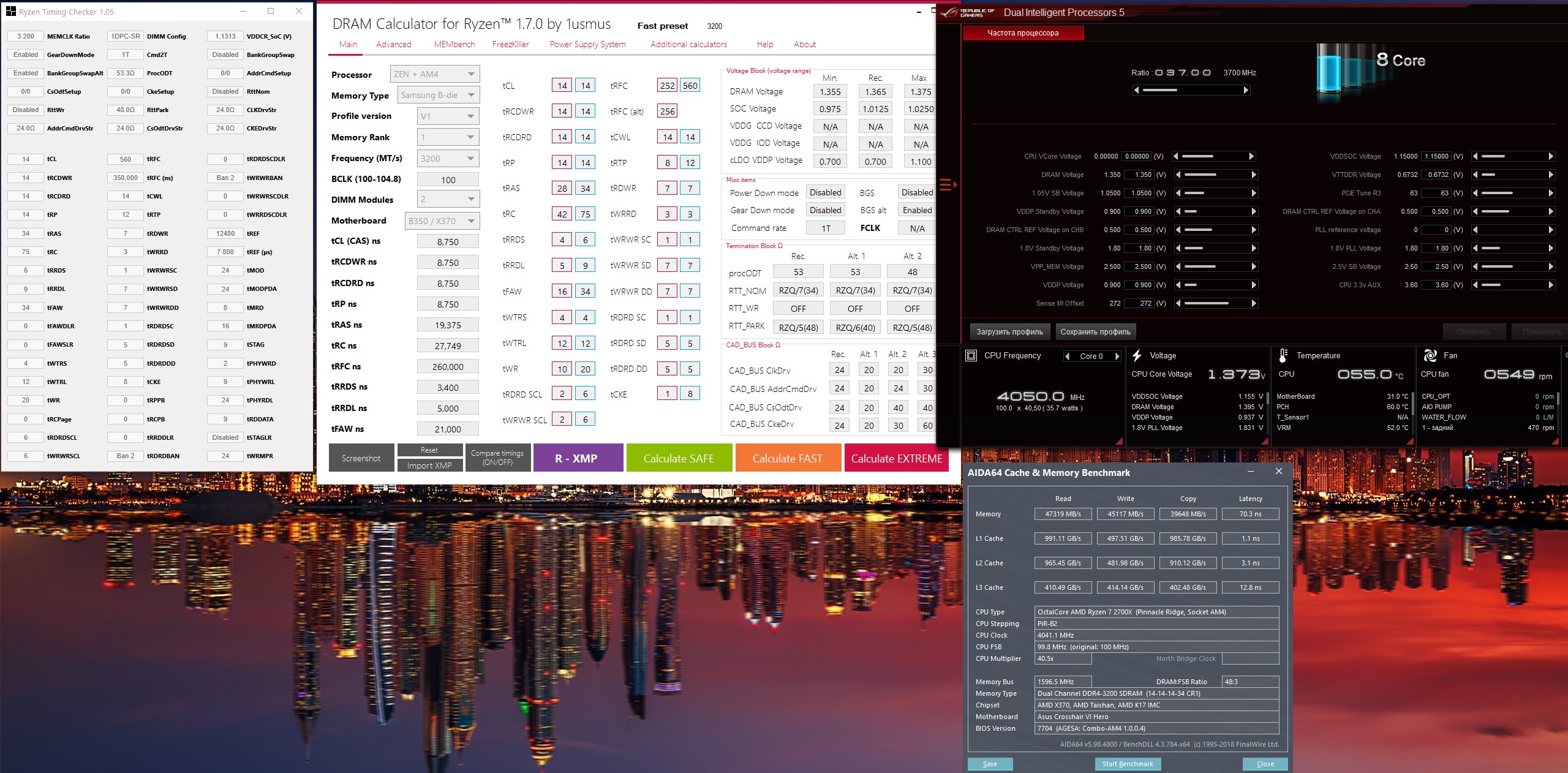Increase CPU Ratio with right arrow
This screenshot has height=773, width=1568.
pos(1246,91)
